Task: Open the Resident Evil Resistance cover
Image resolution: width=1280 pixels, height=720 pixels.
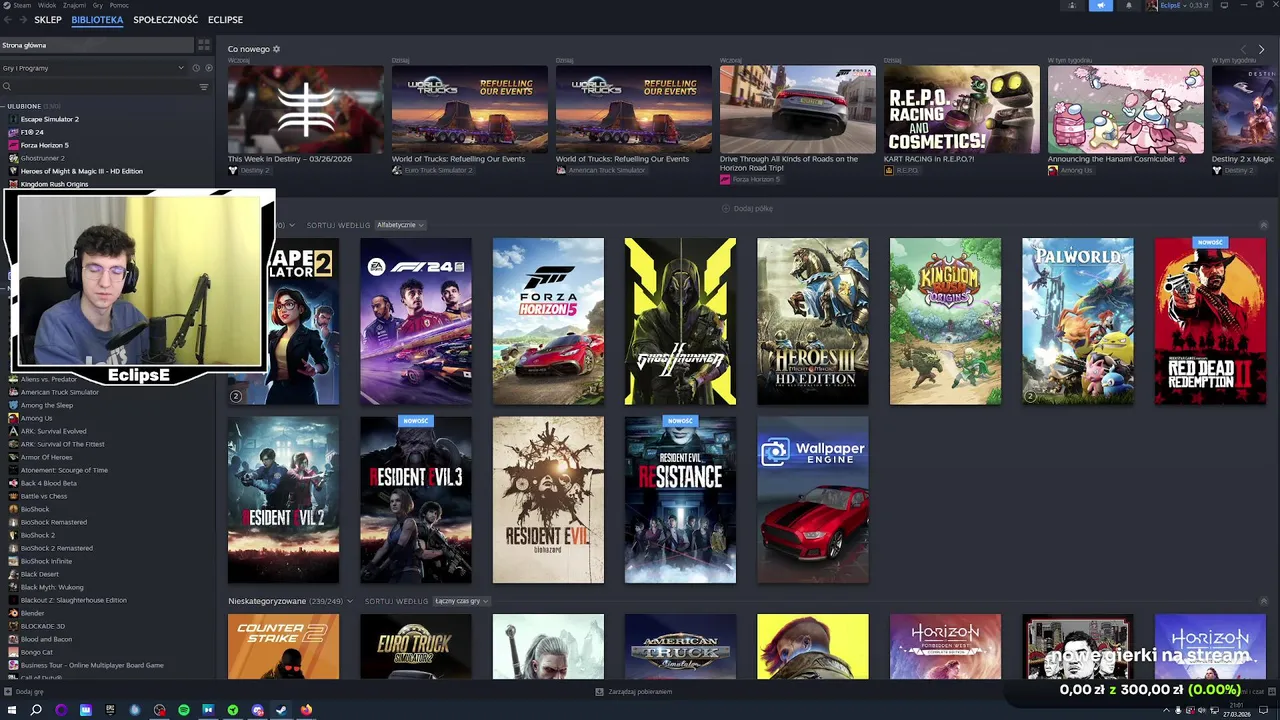Action: coord(680,500)
